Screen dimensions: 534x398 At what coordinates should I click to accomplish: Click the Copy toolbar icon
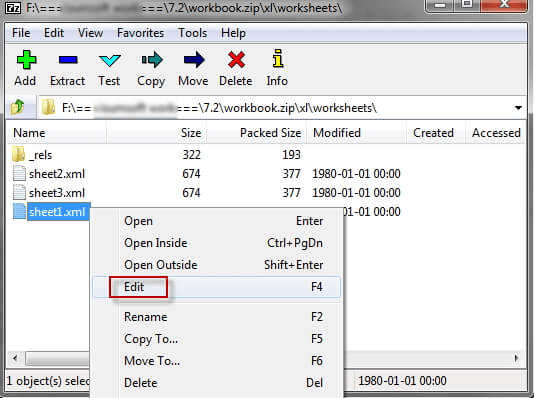click(x=152, y=60)
